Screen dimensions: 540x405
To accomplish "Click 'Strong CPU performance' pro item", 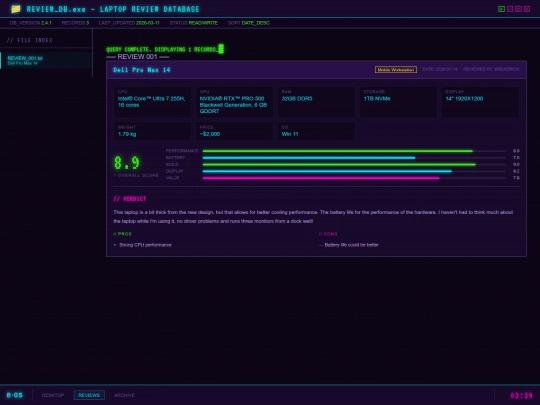I will point(145,245).
